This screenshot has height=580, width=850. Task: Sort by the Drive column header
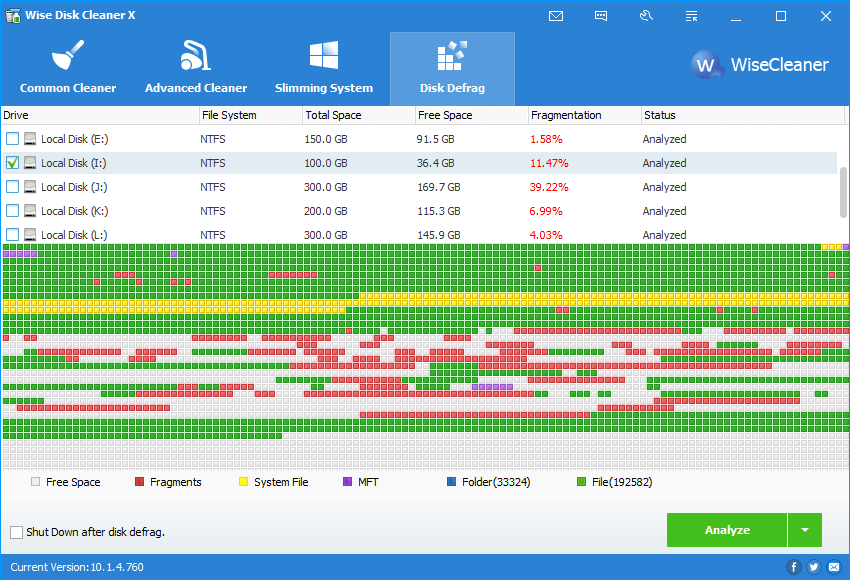[100, 115]
